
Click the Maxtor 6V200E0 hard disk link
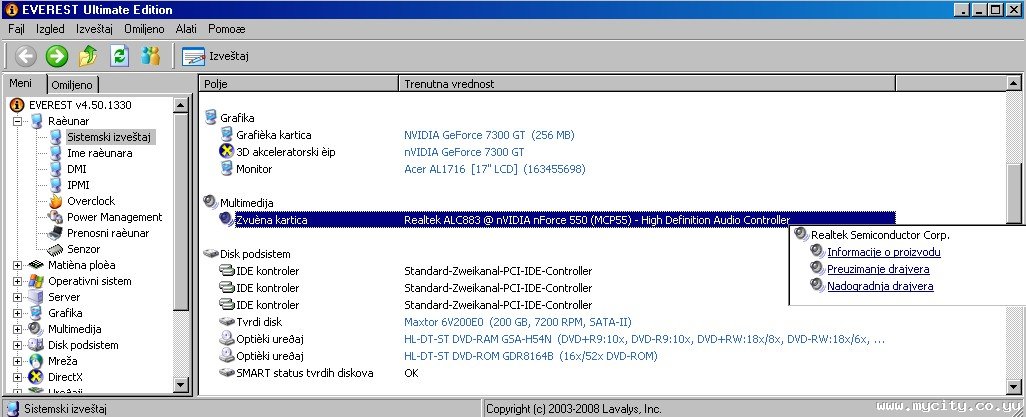(518, 322)
